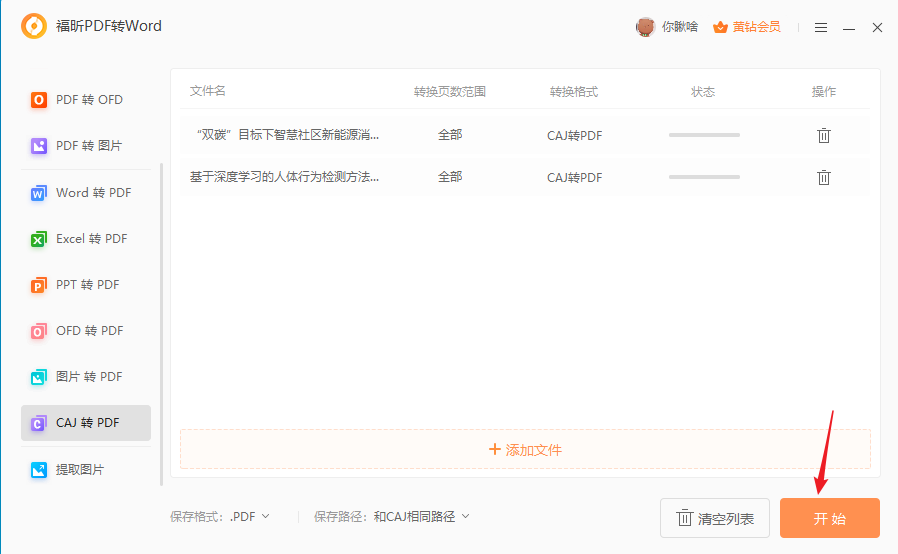
Task: Open the PPT 转 PDF converter
Action: 86,285
